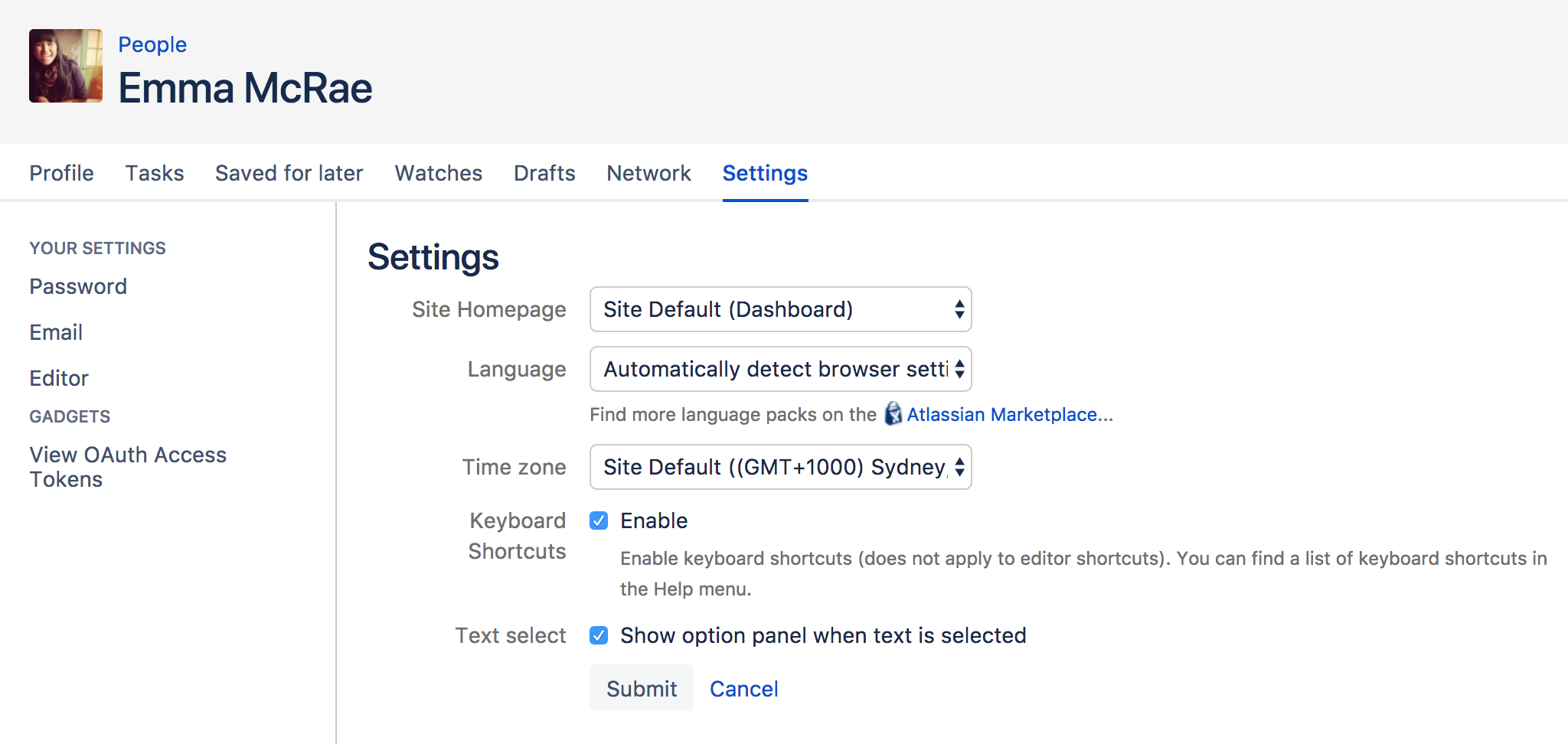Switch to the Profile tab
Image resolution: width=1568 pixels, height=744 pixels.
point(61,173)
